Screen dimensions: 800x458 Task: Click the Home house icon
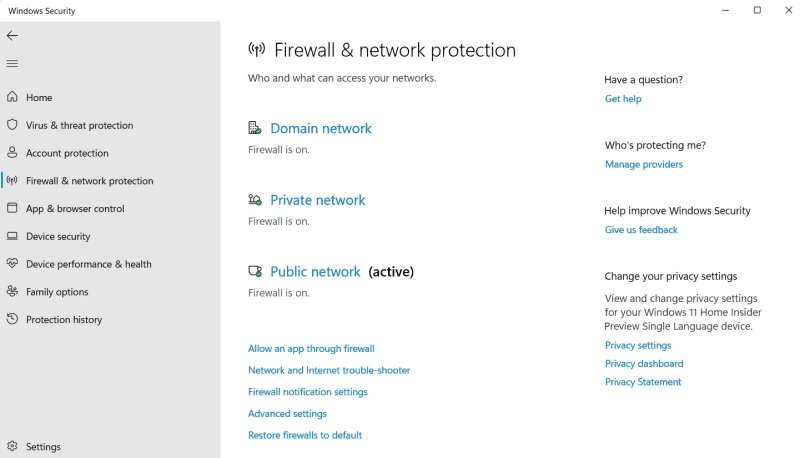click(x=12, y=97)
